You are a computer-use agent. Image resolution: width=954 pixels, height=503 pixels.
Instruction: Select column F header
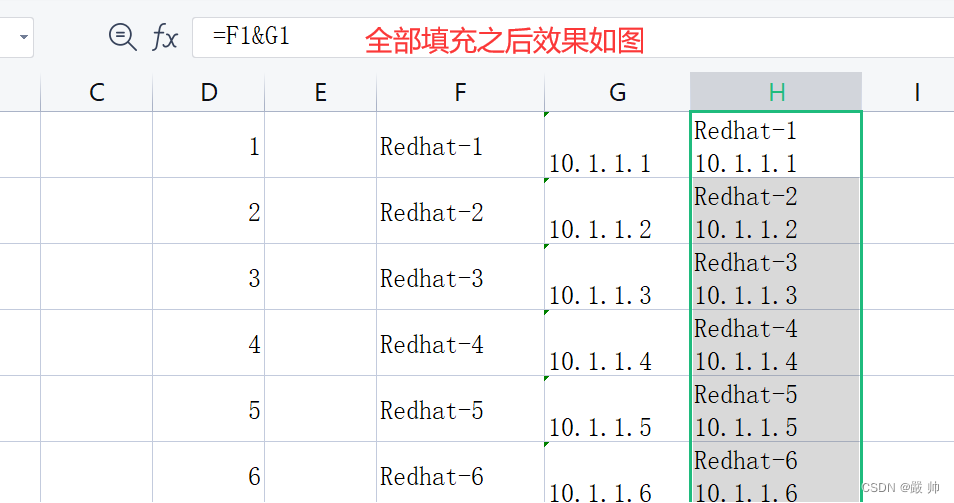click(x=461, y=92)
